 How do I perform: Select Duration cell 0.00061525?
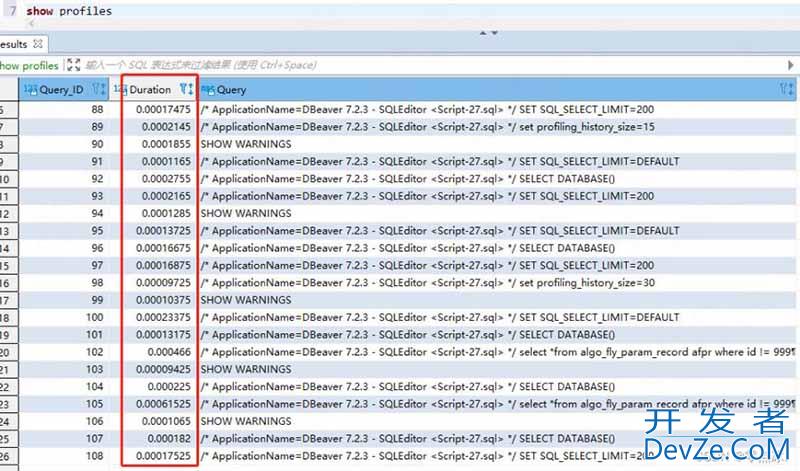point(154,404)
